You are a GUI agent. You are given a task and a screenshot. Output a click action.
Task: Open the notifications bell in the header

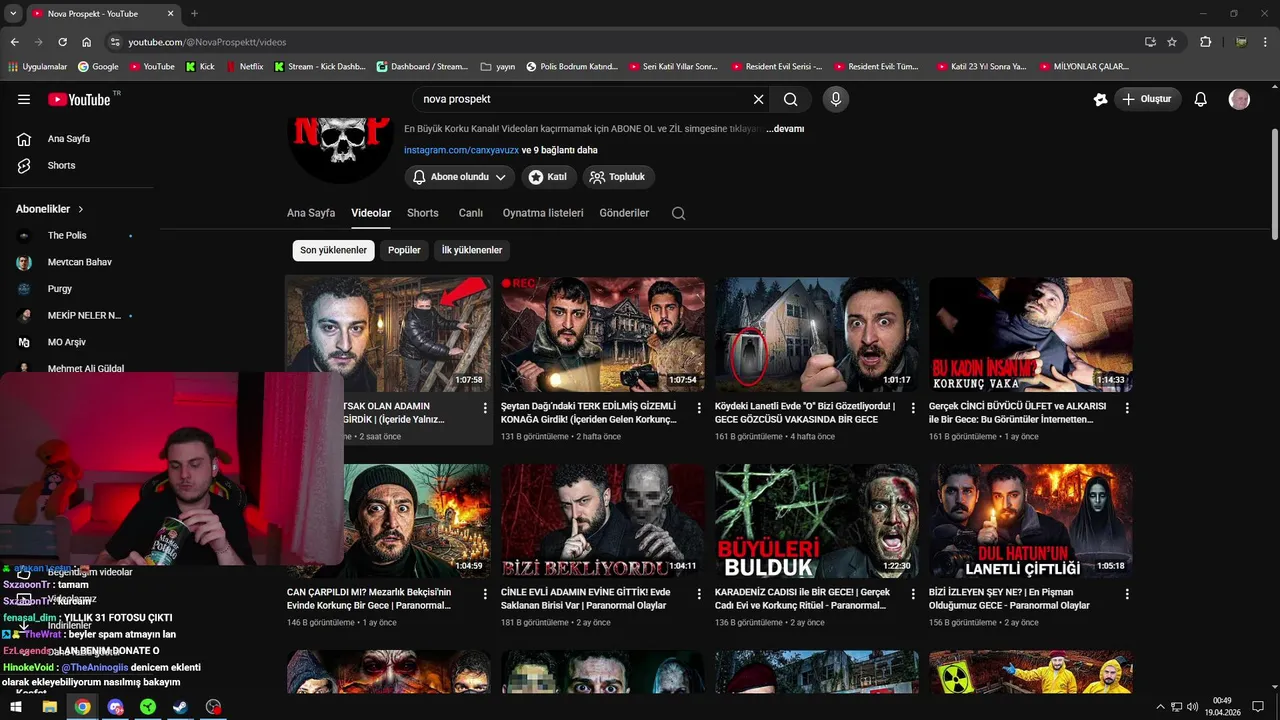point(1201,99)
